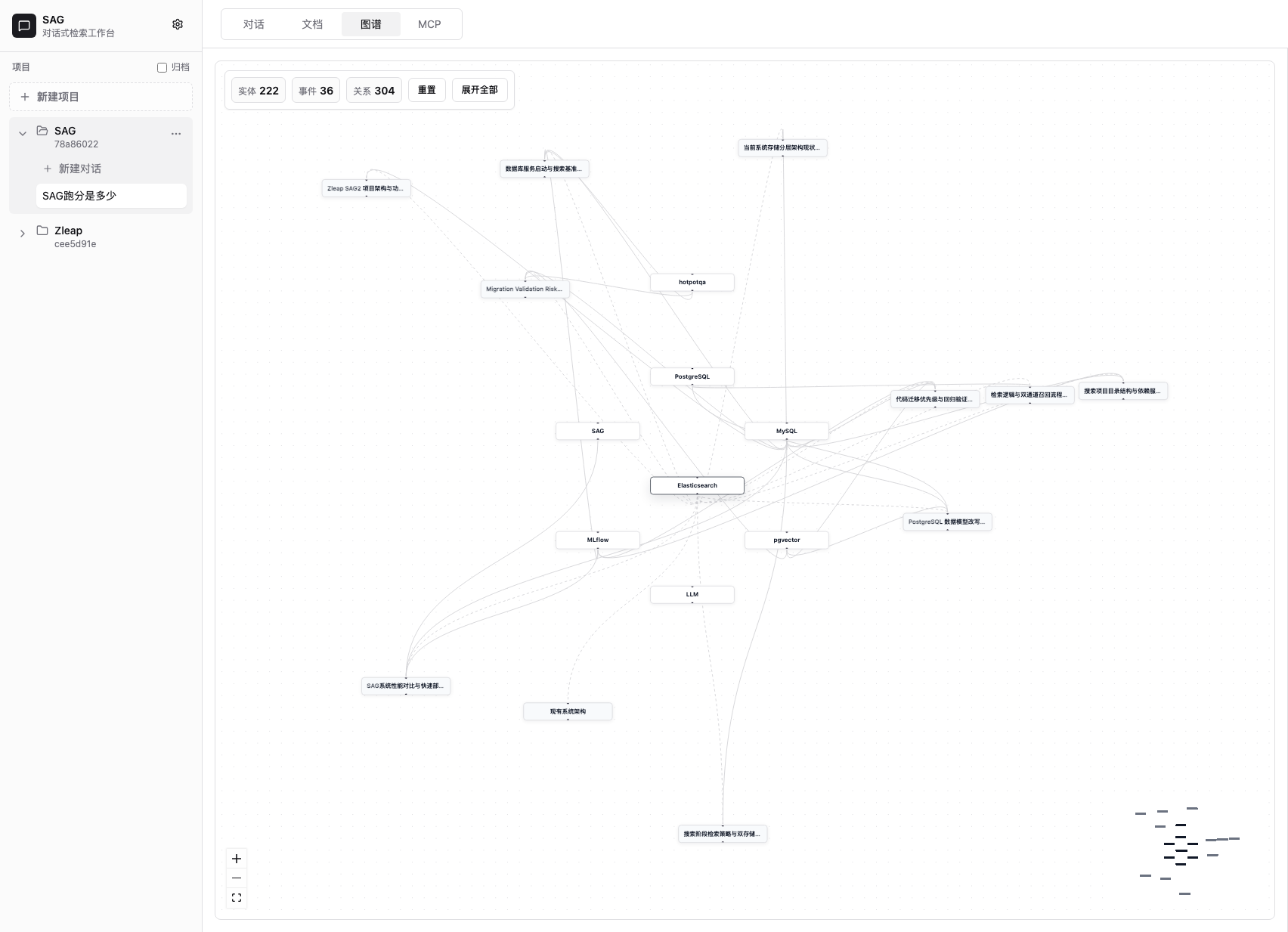Screen dimensions: 1288x932
Task: Zoom in on the graph canvas
Action: point(237,859)
